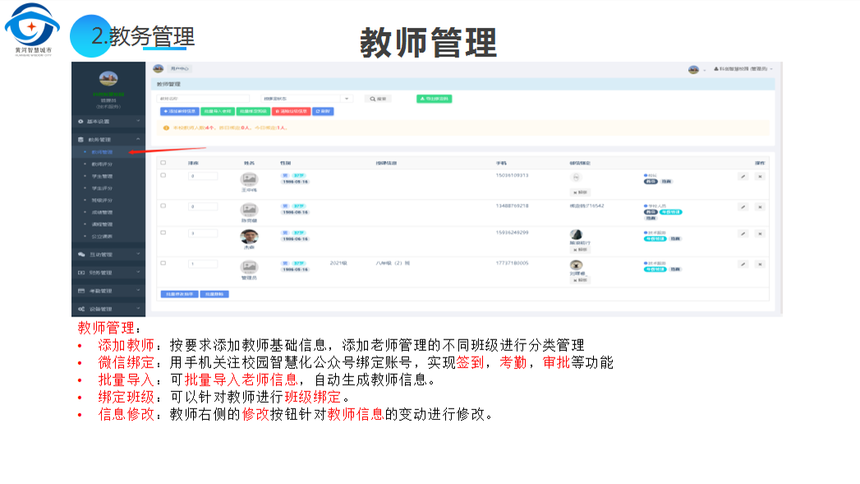This screenshot has width=860, height=484.
Task: Click the edit pencil for phone 15036109313
Action: click(743, 177)
